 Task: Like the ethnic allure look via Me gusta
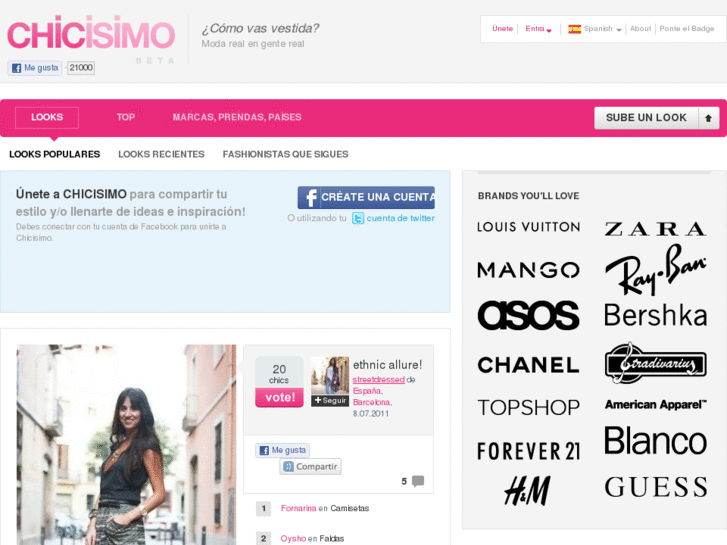[x=282, y=450]
